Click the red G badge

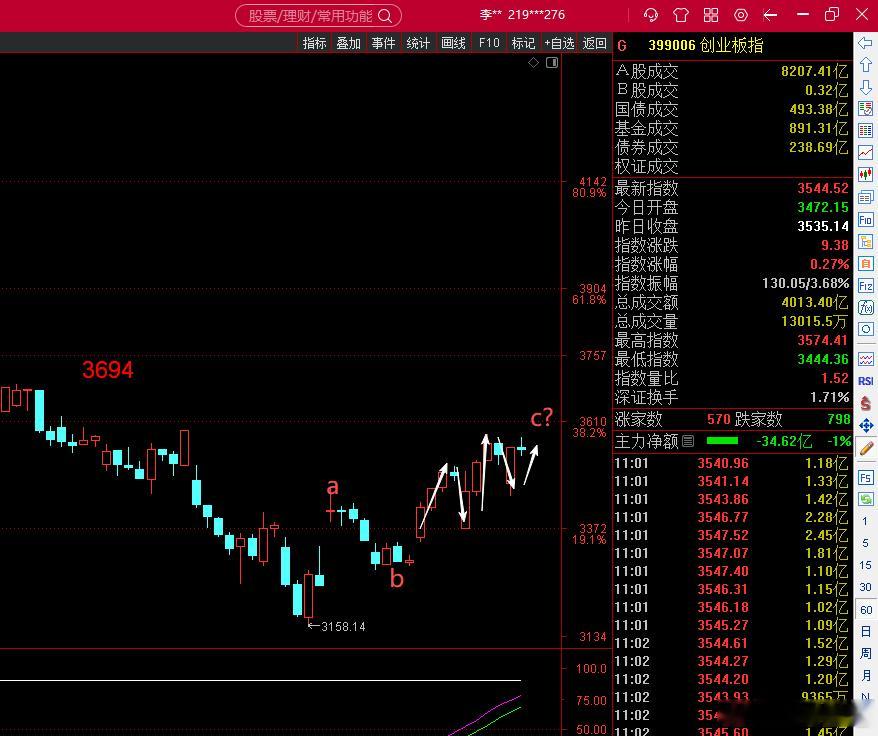tap(622, 46)
